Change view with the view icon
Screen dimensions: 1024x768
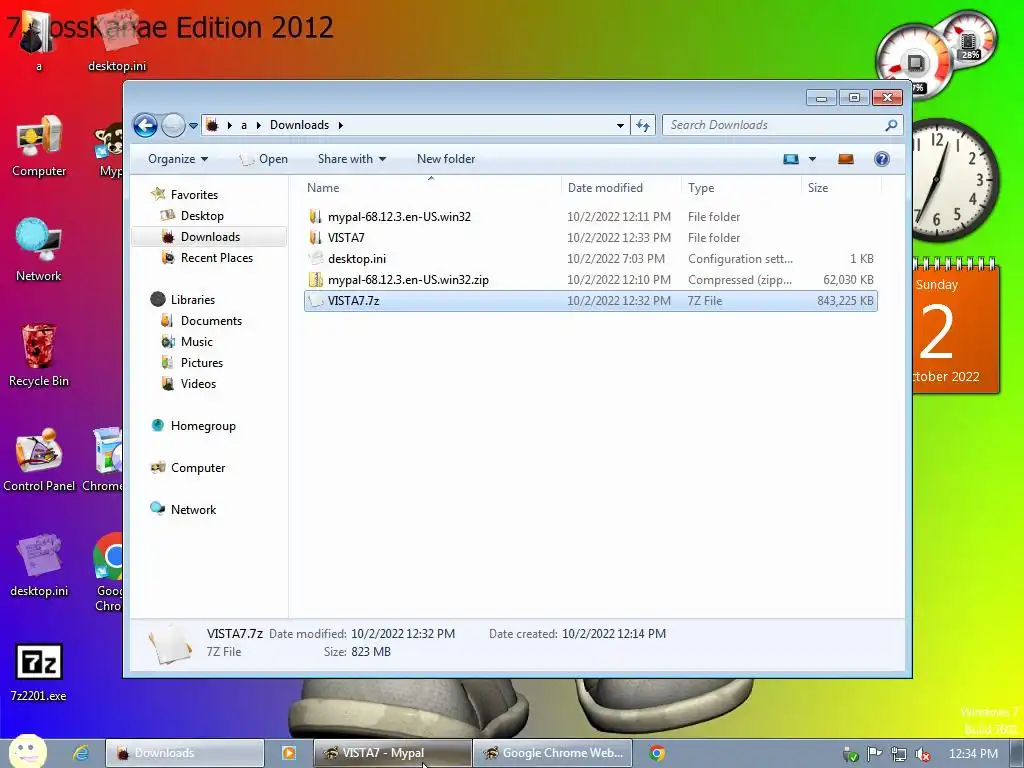[791, 159]
